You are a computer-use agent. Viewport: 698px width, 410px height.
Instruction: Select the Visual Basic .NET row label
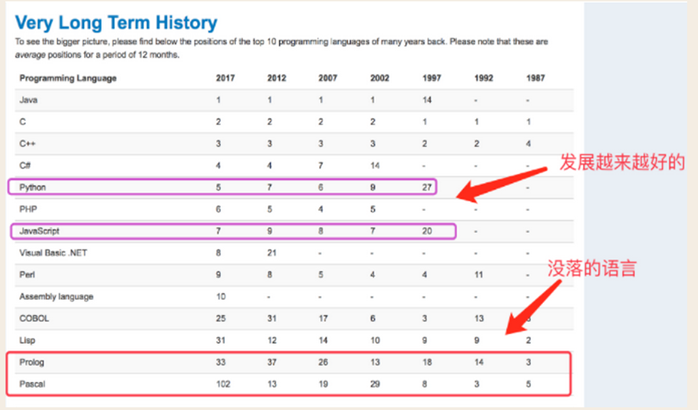click(53, 253)
